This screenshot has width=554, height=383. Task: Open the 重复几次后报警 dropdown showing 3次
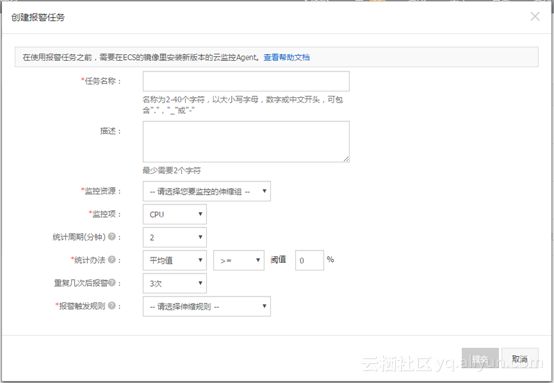[175, 283]
